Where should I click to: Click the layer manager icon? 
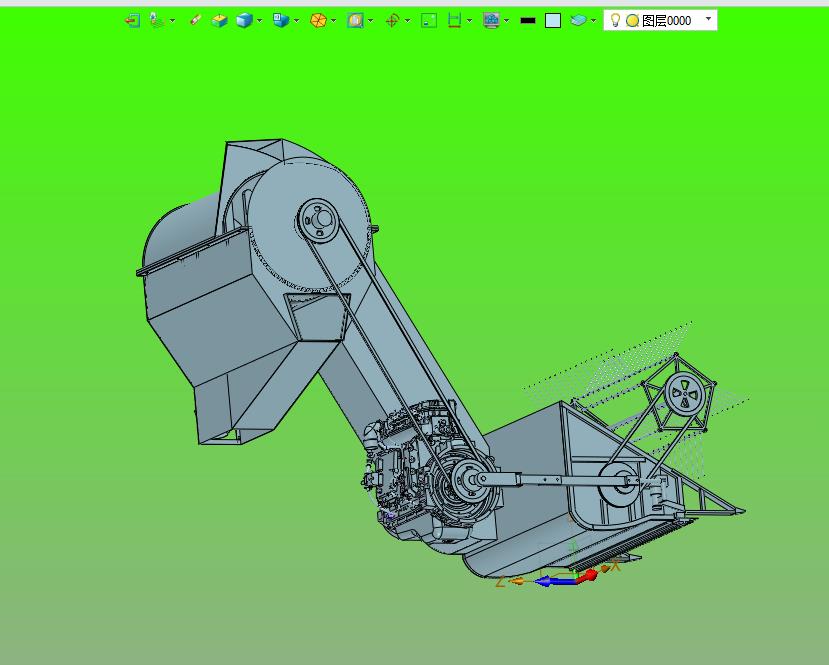(x=578, y=21)
